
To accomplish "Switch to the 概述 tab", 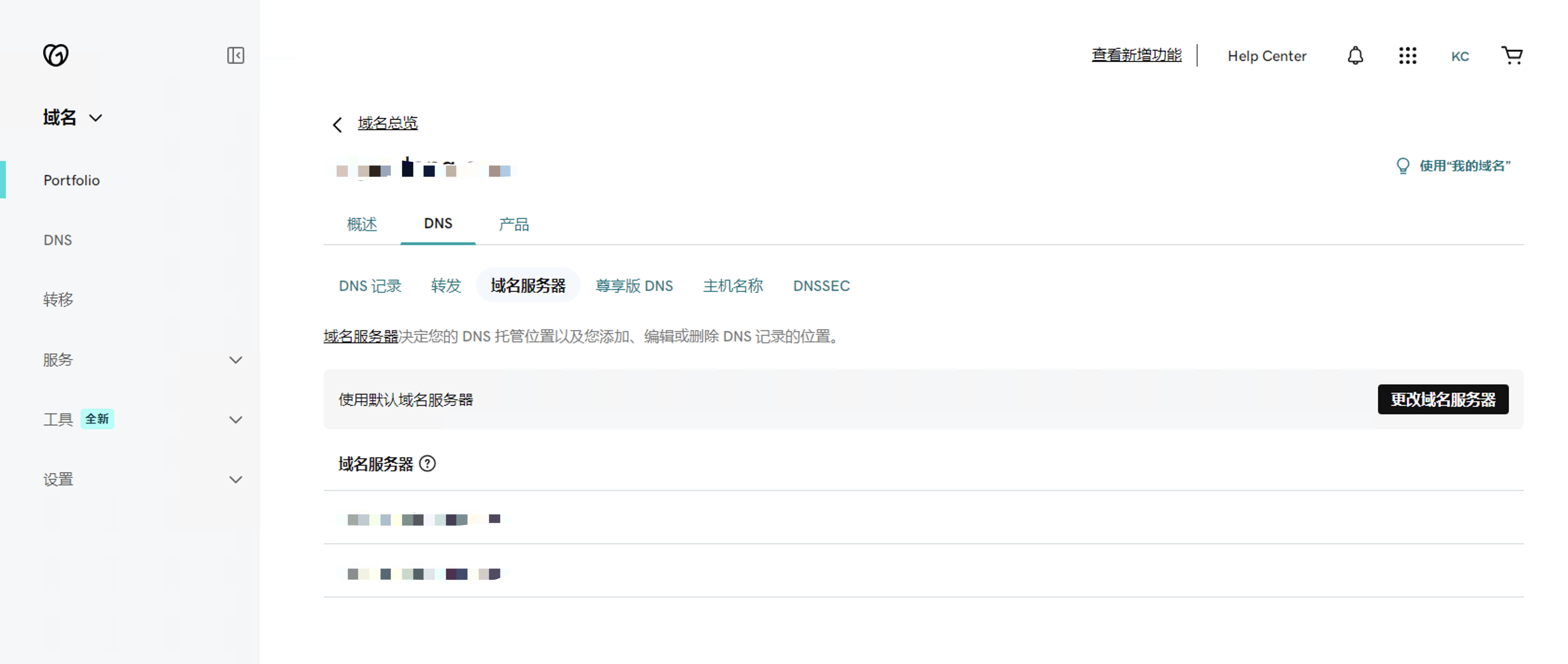I will tap(361, 224).
